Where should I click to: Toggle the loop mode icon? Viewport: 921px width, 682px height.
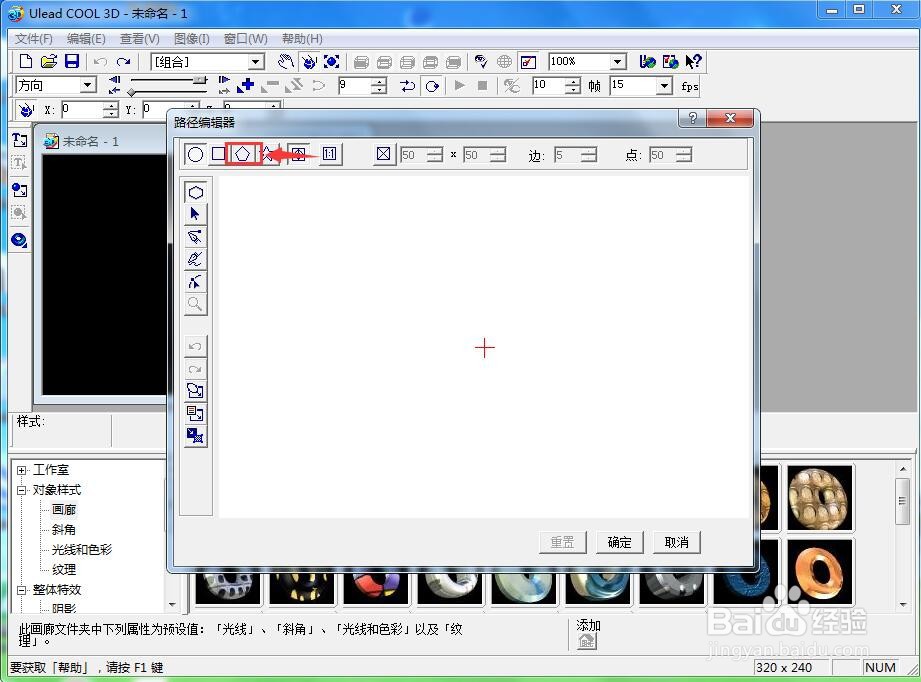(432, 86)
